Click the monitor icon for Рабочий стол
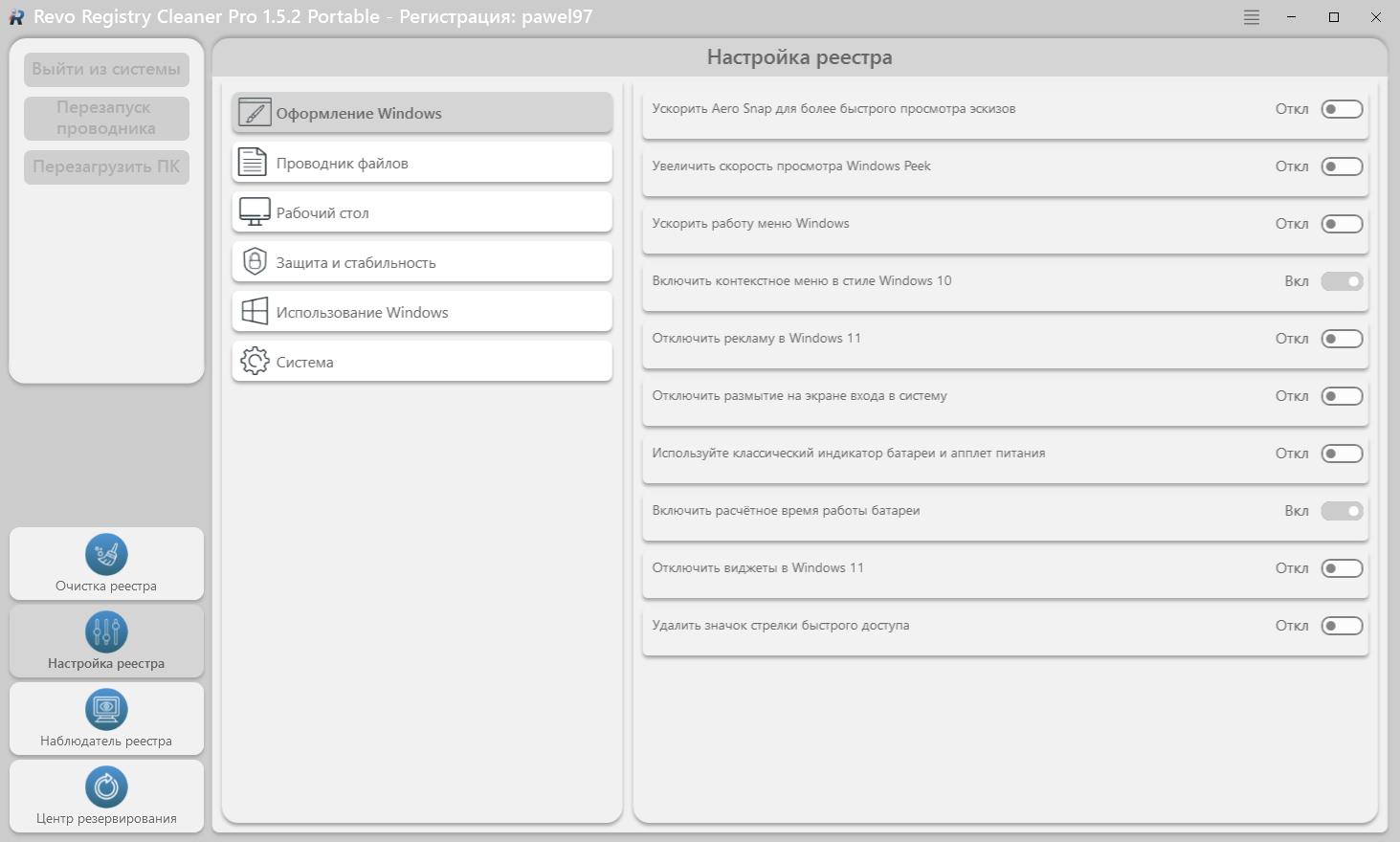 (x=255, y=212)
